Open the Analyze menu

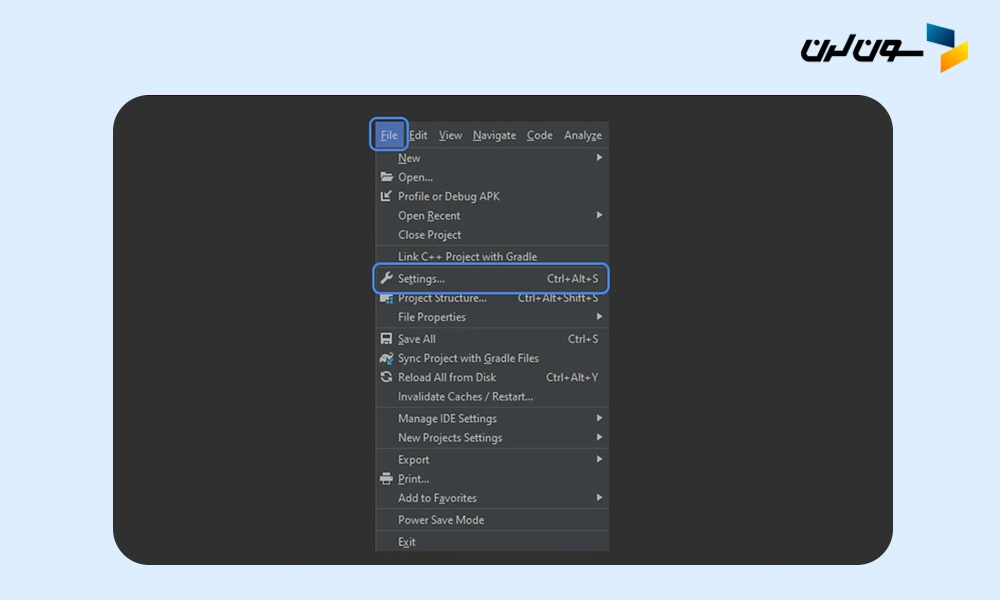(x=582, y=135)
